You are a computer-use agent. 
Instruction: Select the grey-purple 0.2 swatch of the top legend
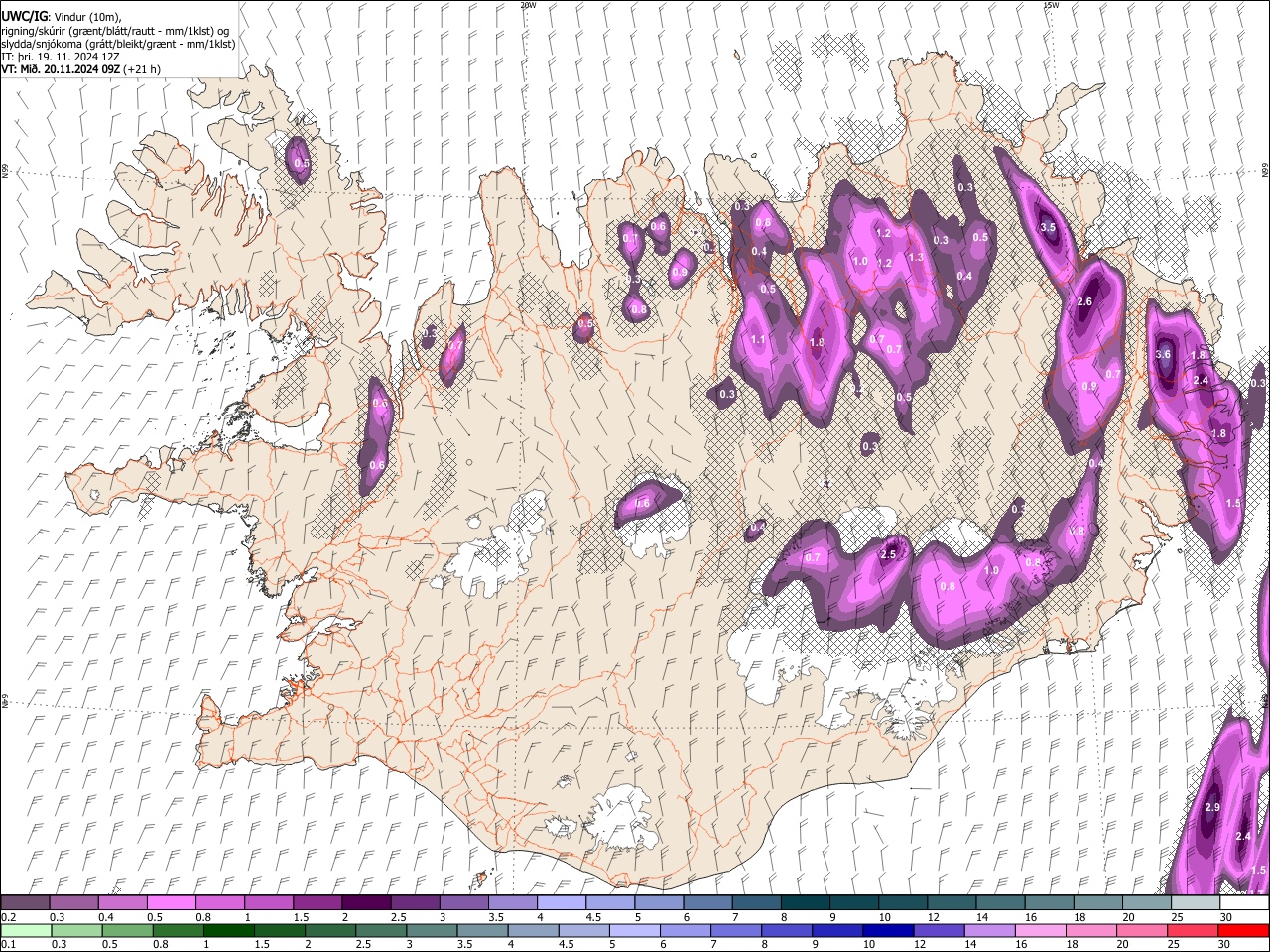point(25,903)
